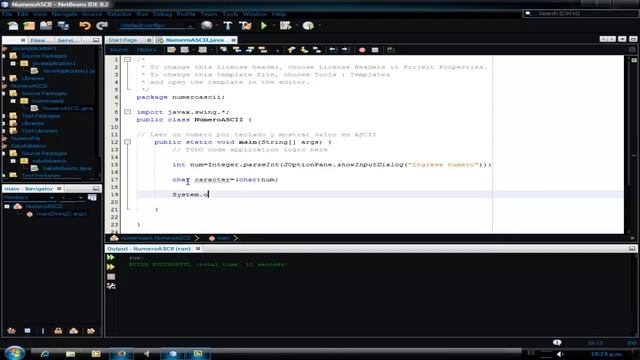This screenshot has height=360, width=640.
Task: Select the NumeroPar project node
Action: coord(25,138)
